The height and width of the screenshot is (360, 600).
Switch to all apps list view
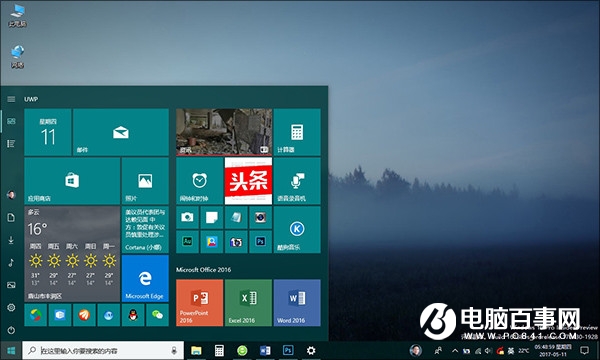(11, 143)
